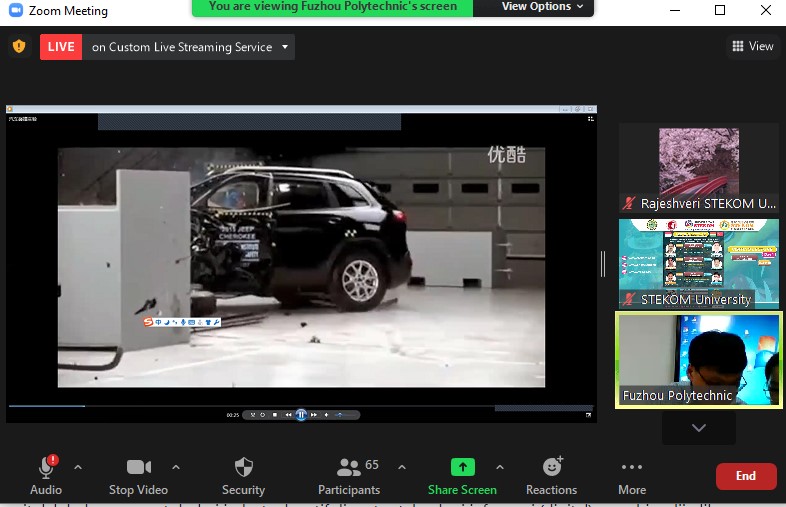This screenshot has width=786, height=507.
Task: Mute the shared media player speaker icon
Action: (x=326, y=415)
